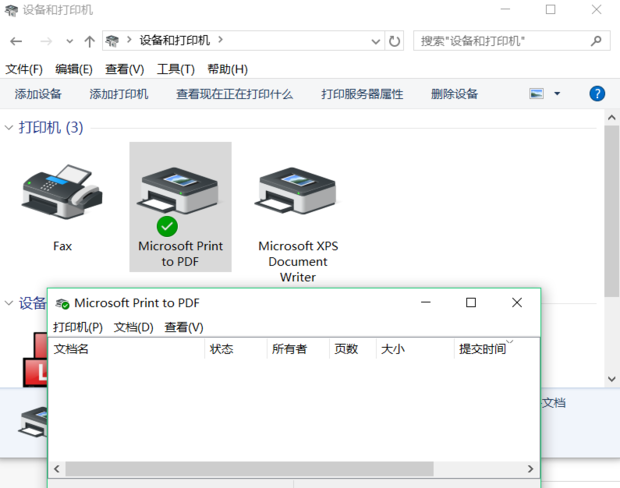
Task: Click the search magnifier icon
Action: tap(596, 40)
